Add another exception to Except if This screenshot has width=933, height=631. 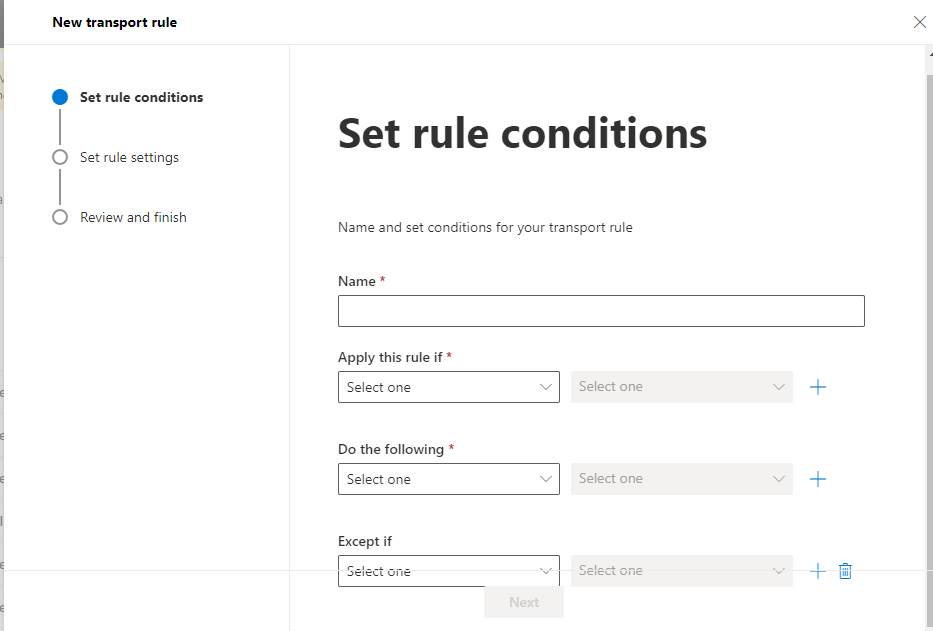tap(818, 571)
